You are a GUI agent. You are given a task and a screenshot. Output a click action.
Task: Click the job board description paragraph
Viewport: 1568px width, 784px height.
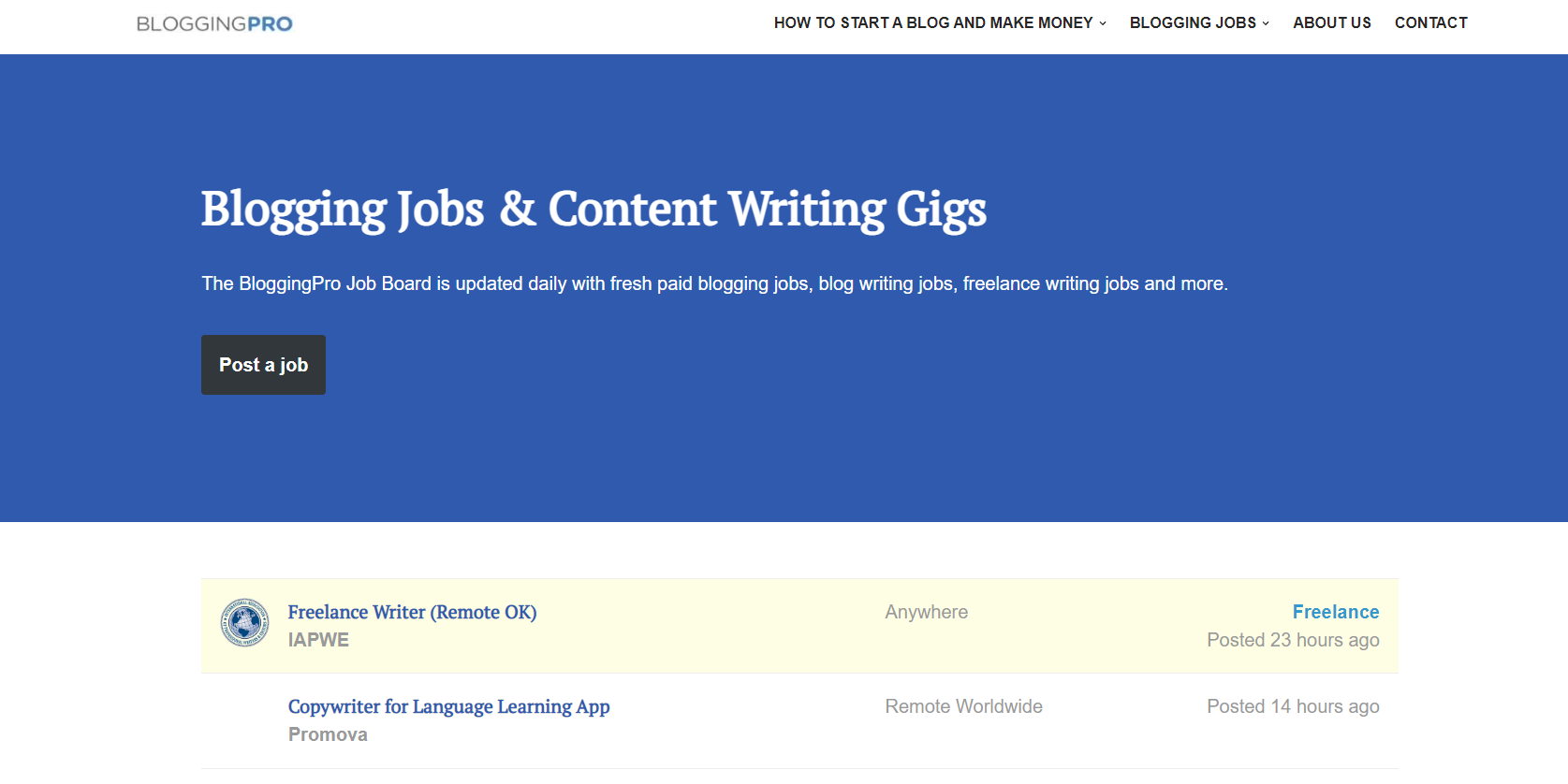[714, 283]
